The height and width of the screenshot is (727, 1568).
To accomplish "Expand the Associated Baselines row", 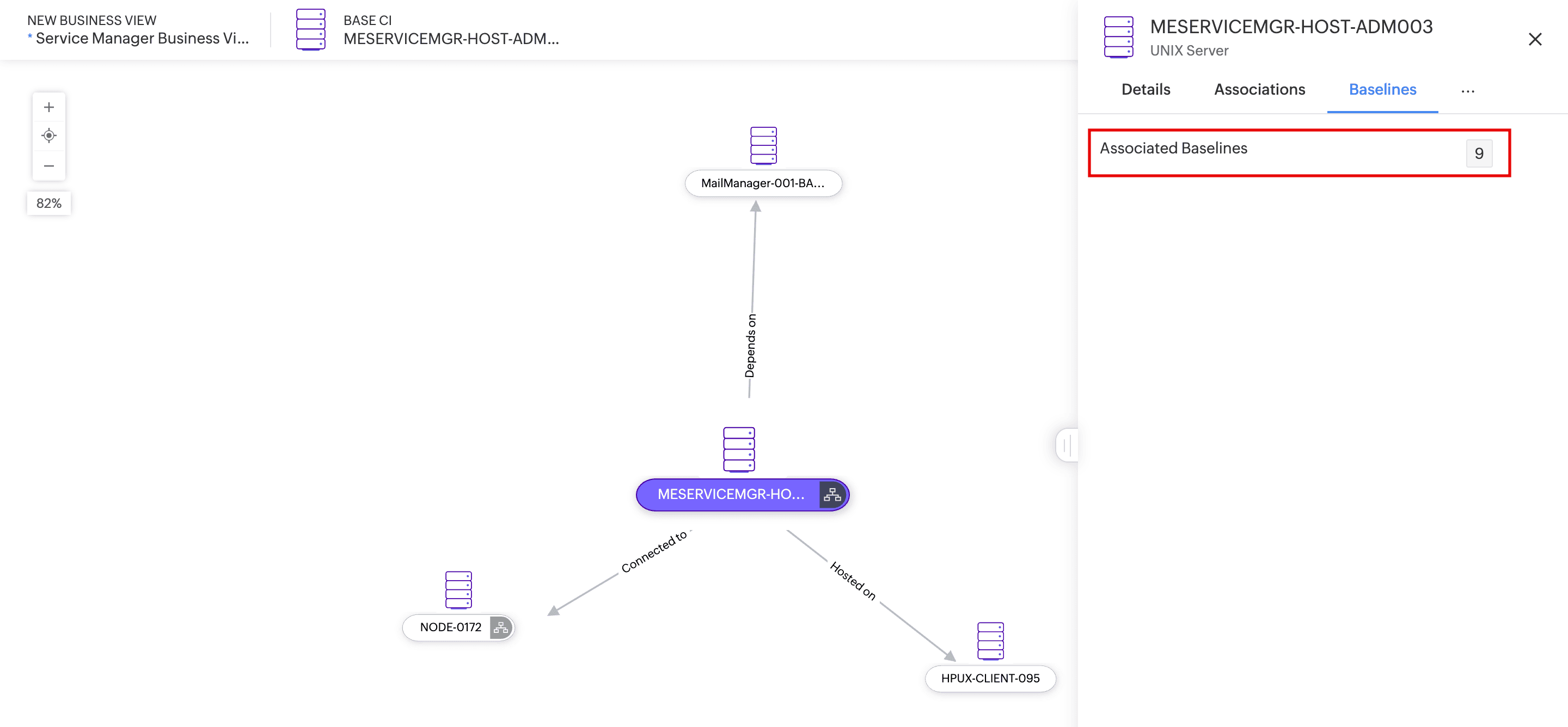I will pyautogui.click(x=1173, y=149).
